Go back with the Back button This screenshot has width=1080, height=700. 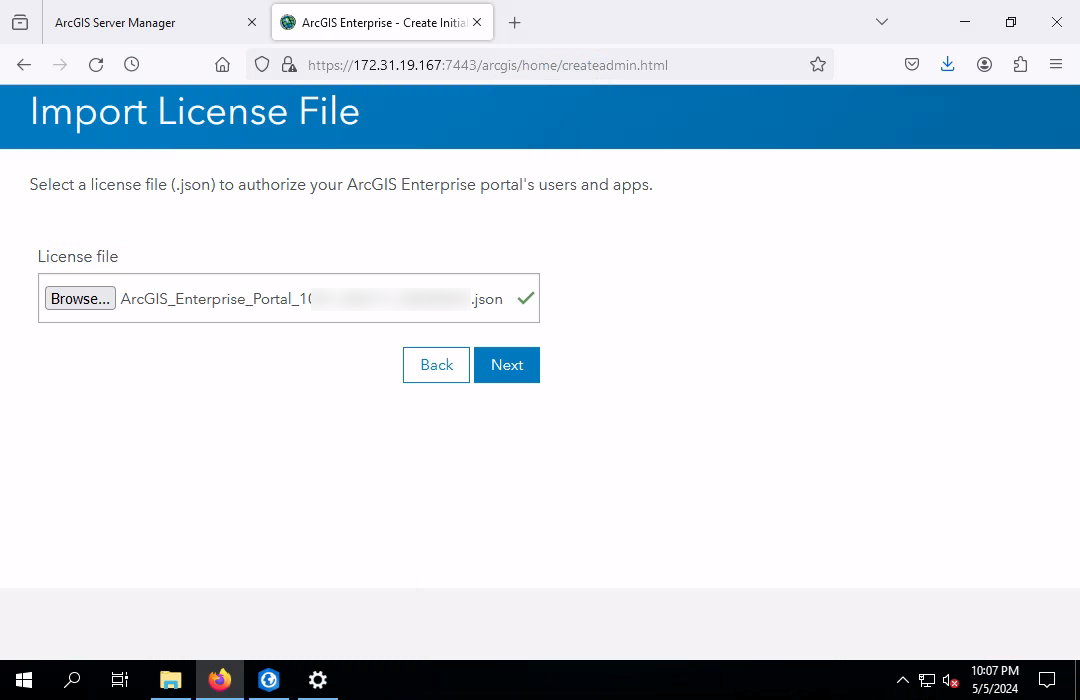[x=436, y=365]
